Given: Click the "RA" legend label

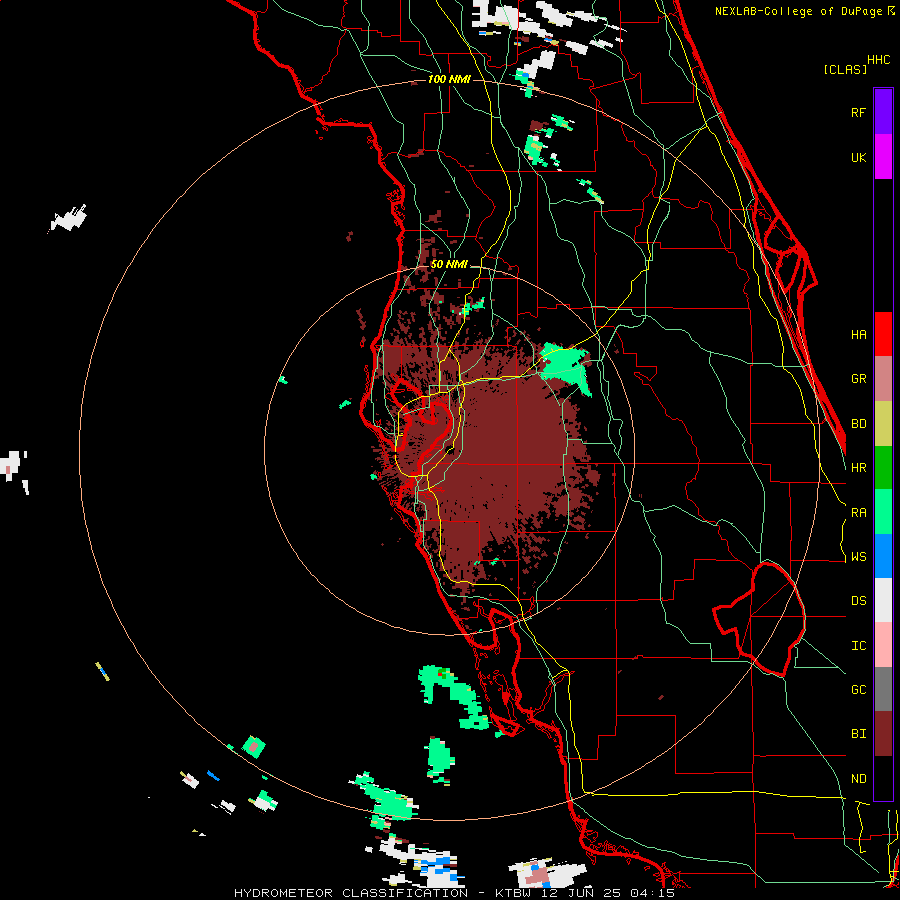Looking at the screenshot, I should [x=858, y=513].
